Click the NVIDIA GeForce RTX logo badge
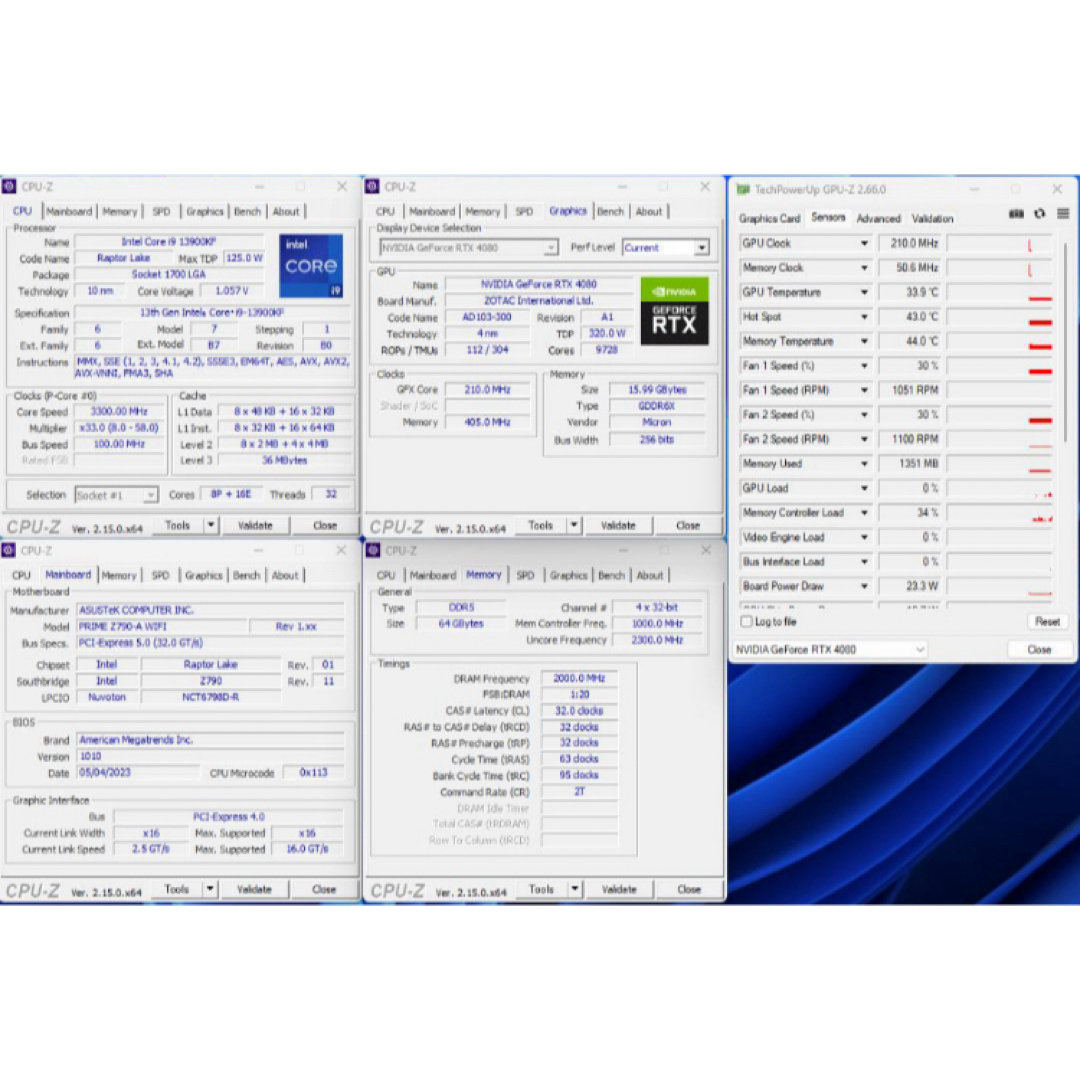Screen dimensions: 1080x1080 (674, 311)
